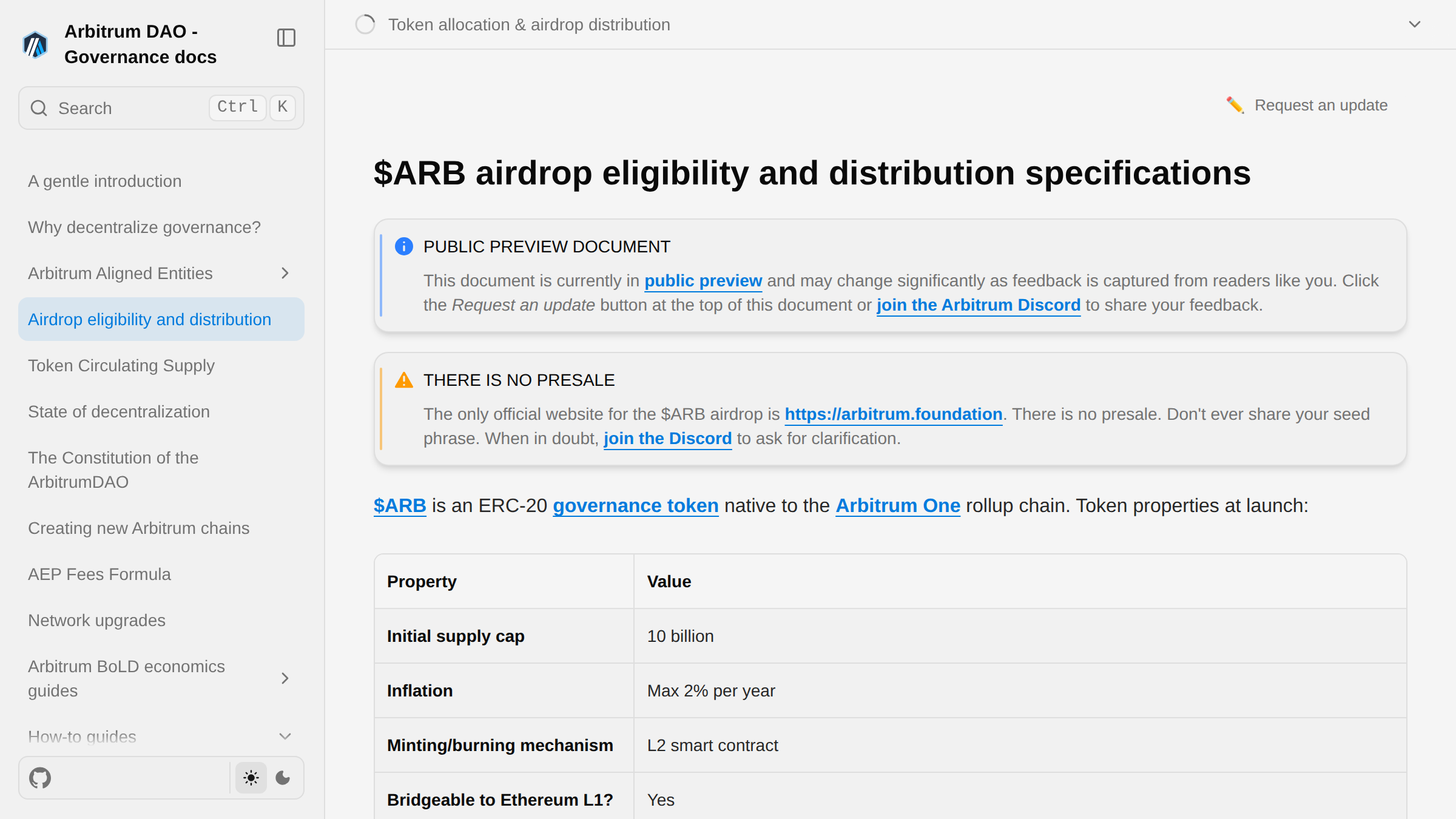Click the warning triangle in No Presale notice

(404, 380)
